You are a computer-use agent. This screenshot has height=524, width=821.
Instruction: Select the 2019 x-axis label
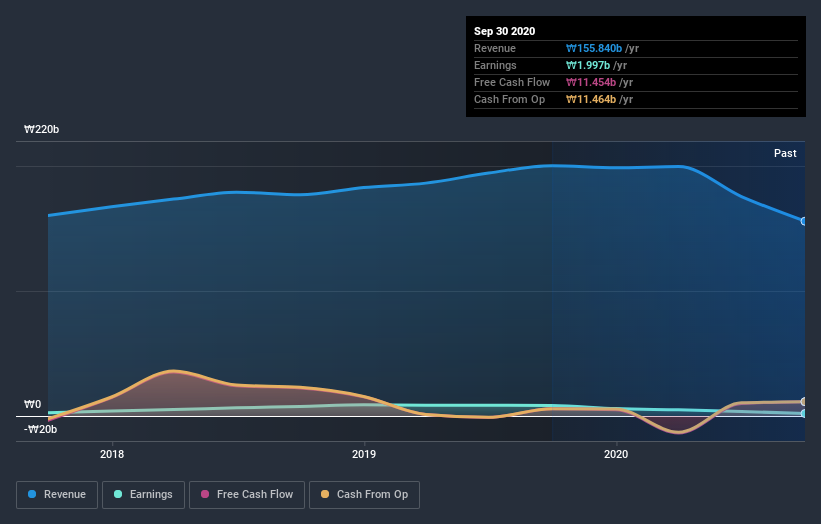[364, 454]
